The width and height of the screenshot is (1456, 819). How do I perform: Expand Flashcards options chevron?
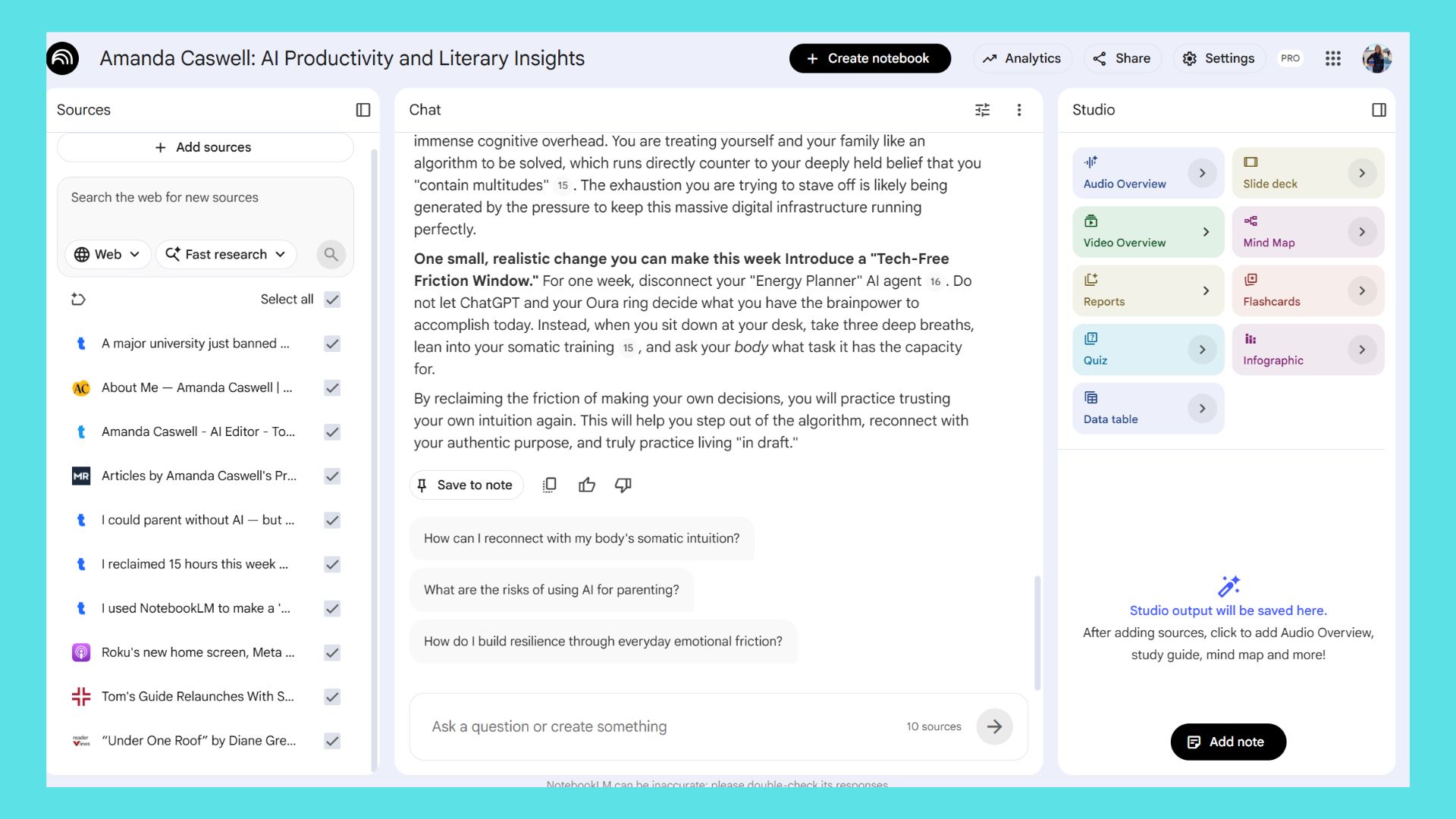[1362, 290]
